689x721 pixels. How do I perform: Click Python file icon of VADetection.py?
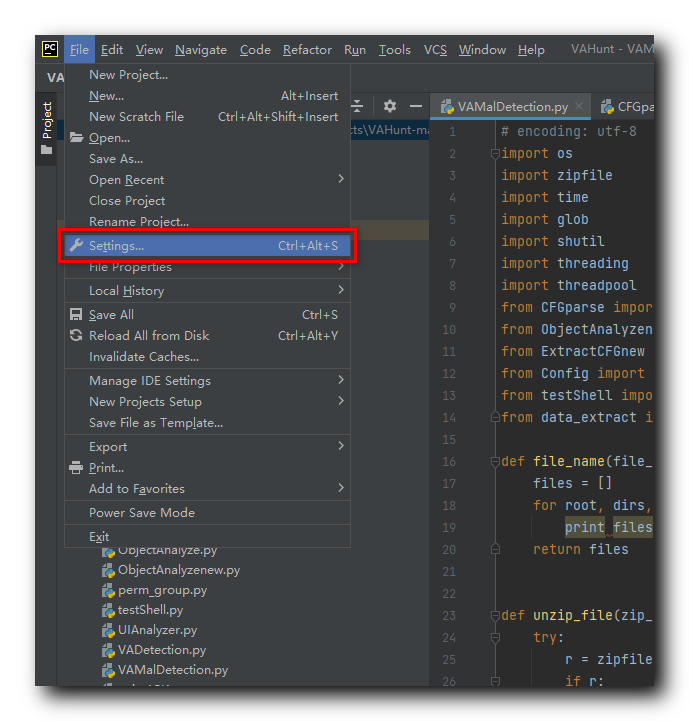pos(108,650)
